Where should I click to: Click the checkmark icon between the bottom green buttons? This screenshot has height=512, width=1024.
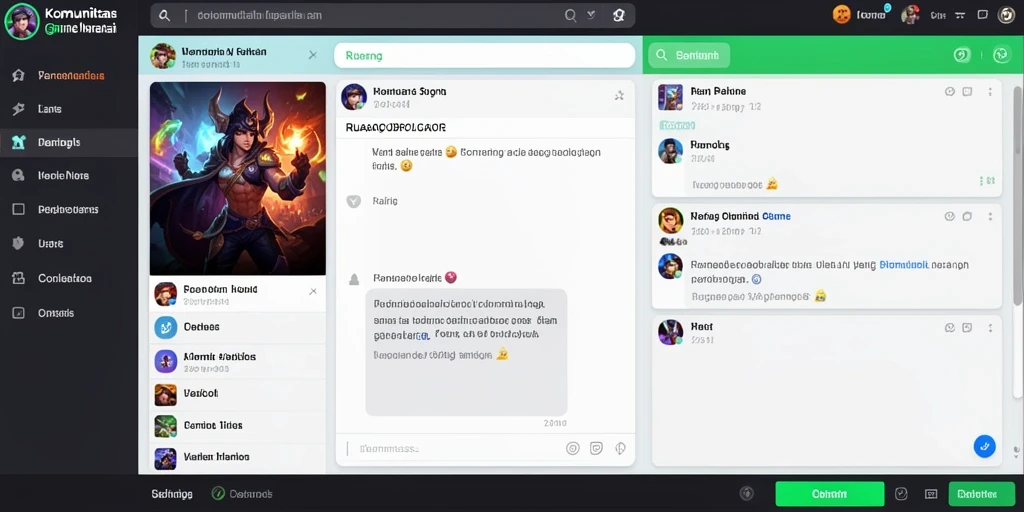(x=901, y=494)
